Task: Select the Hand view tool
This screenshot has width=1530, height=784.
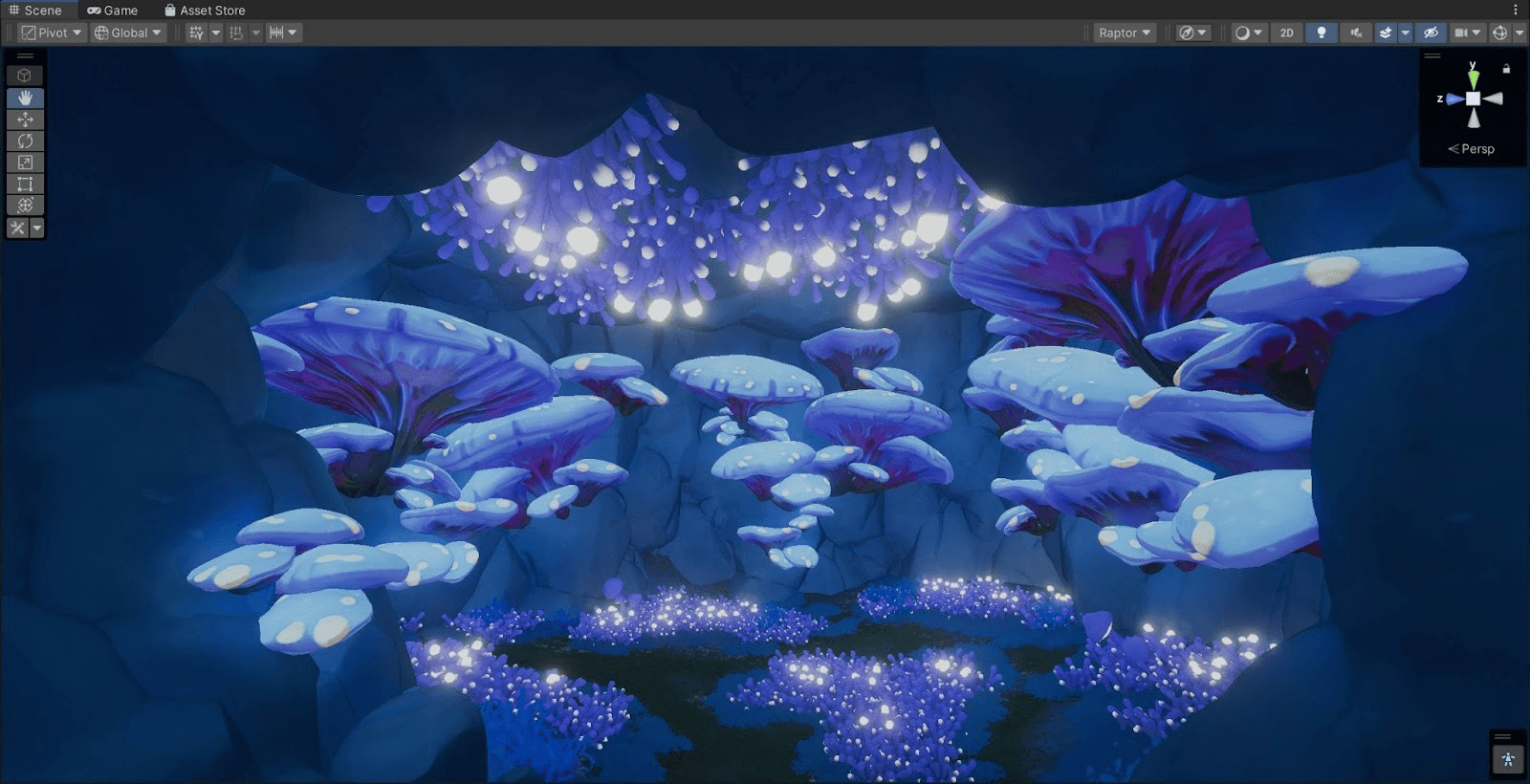Action: coord(25,98)
